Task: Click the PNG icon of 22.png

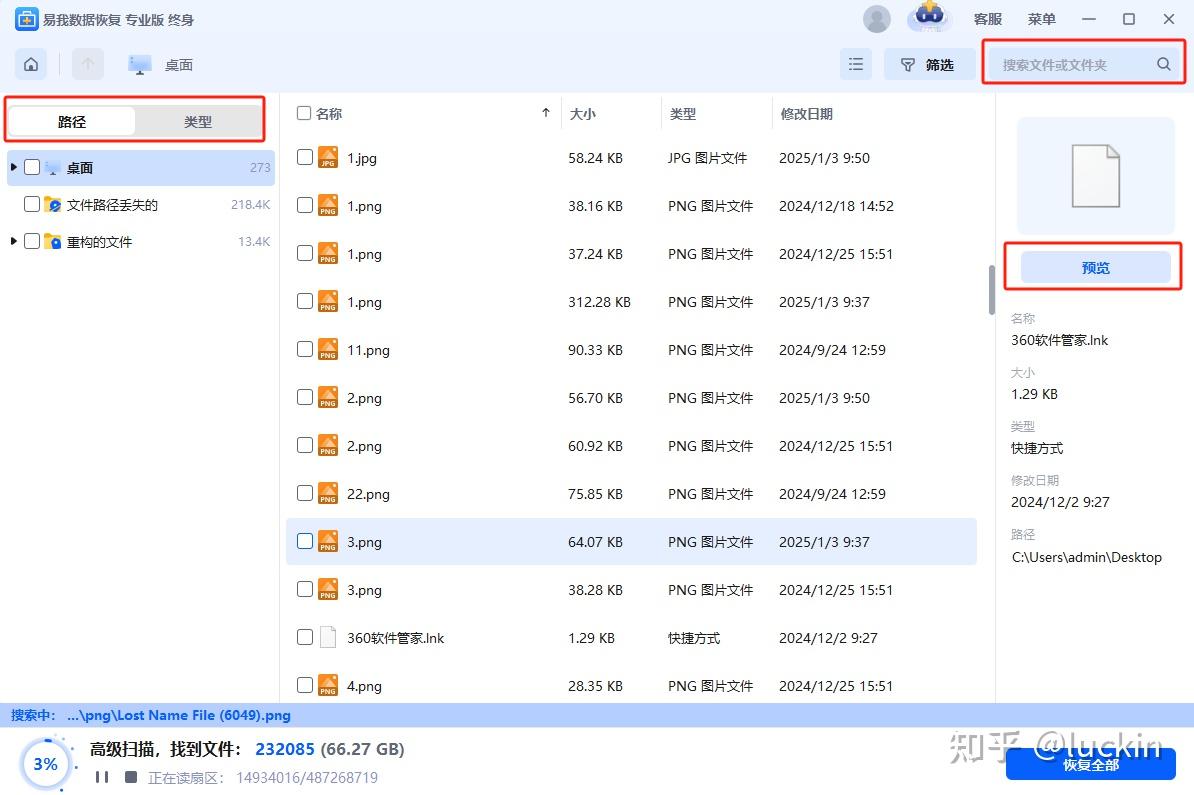Action: (328, 493)
